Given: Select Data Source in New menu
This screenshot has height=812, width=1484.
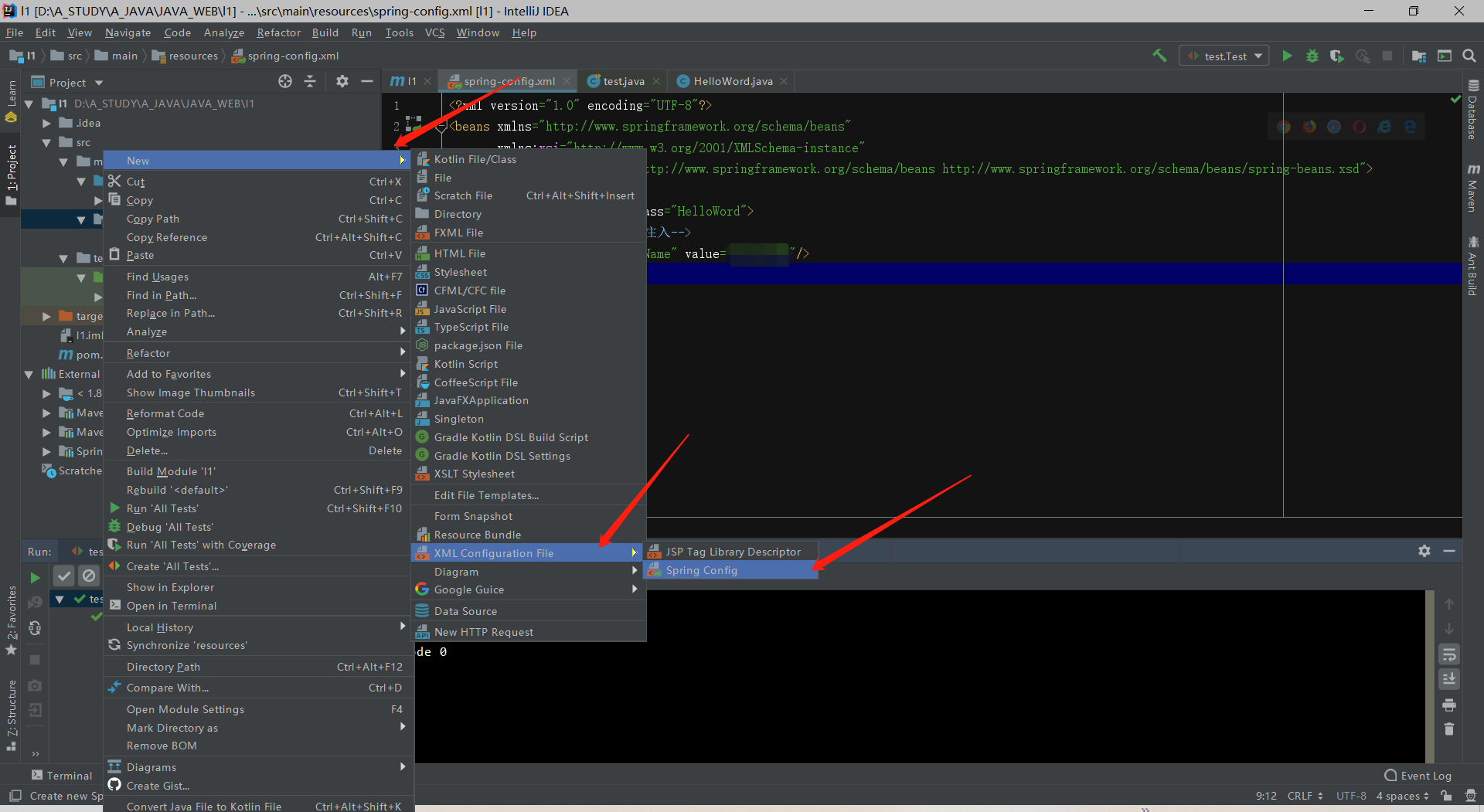Looking at the screenshot, I should [529, 611].
